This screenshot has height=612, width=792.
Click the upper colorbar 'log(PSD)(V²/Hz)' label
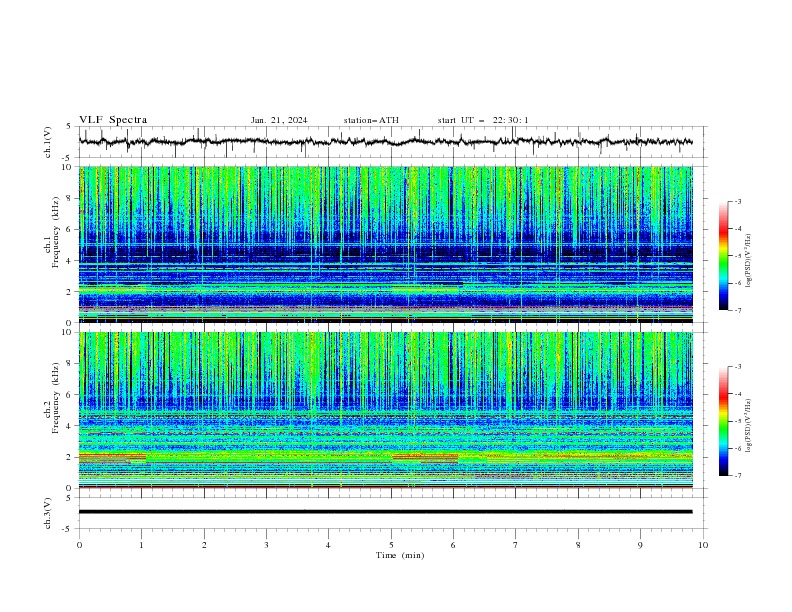tap(749, 261)
